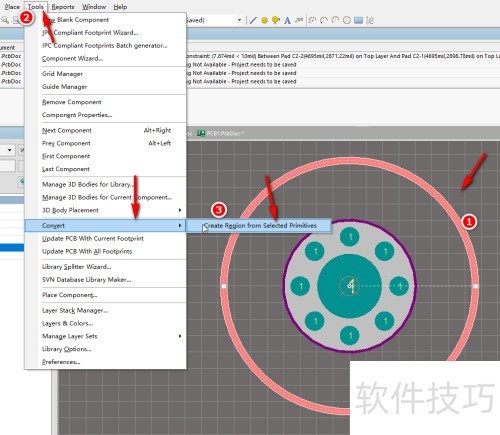Expand the 3D Body Placement submenu arrow
The height and width of the screenshot is (435, 500).
[x=180, y=210]
